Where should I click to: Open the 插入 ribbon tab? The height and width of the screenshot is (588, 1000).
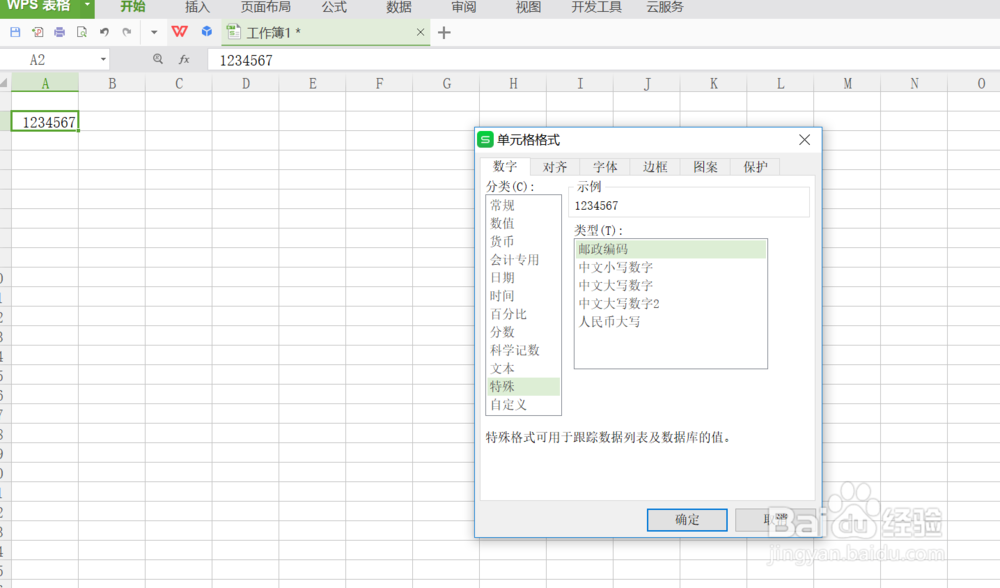197,7
